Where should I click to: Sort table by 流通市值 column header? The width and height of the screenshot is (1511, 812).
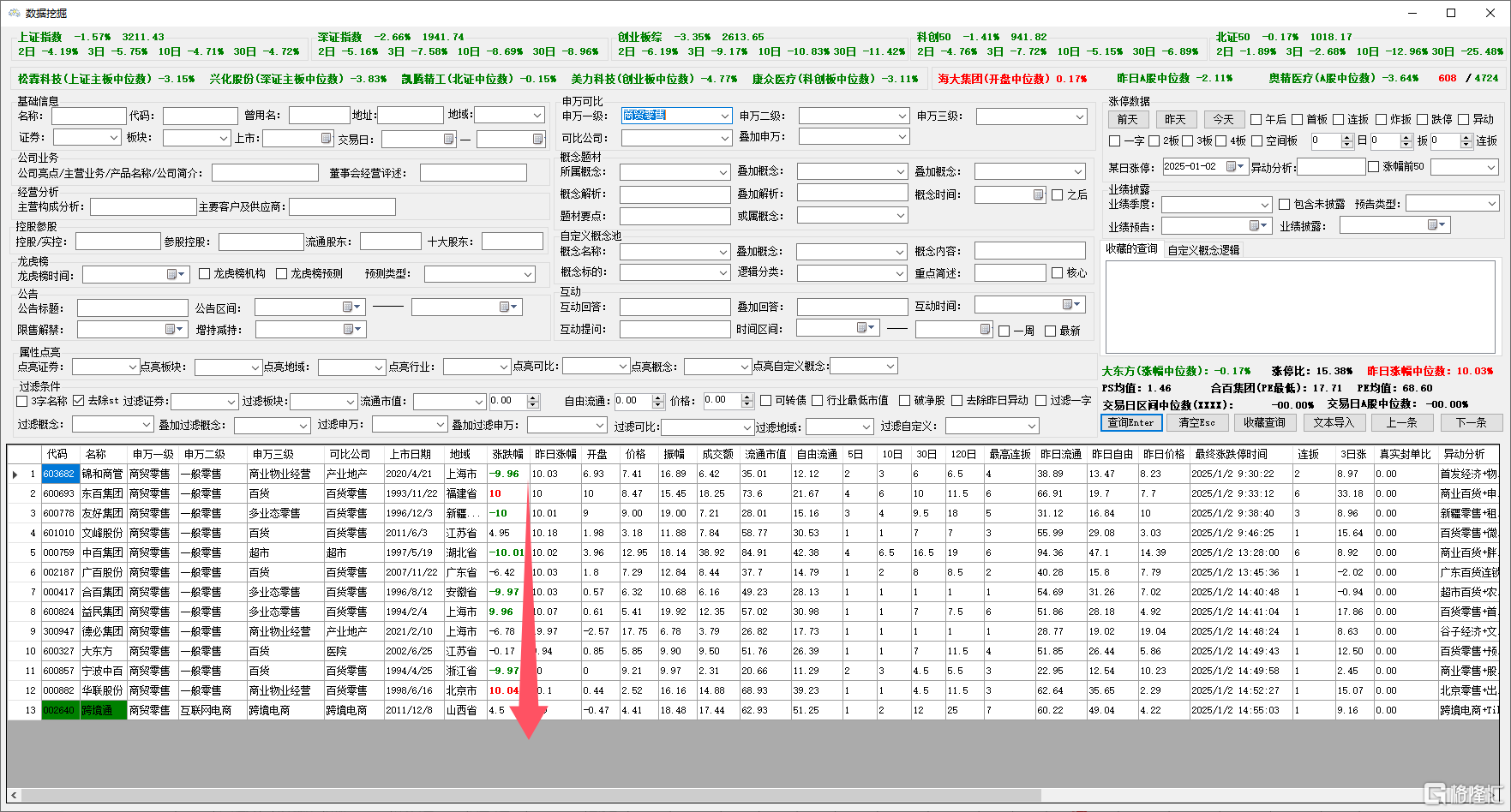(x=765, y=454)
